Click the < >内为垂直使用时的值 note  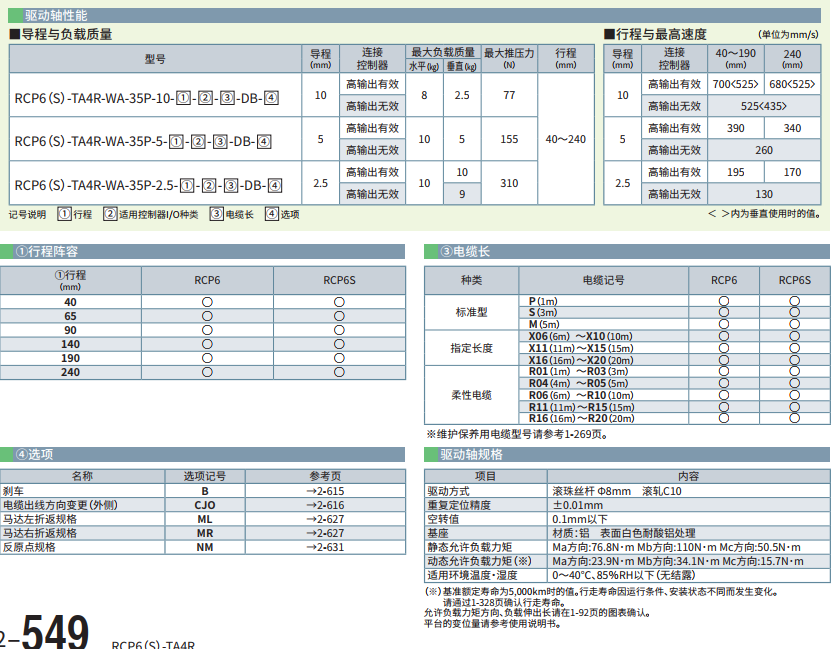tap(765, 214)
